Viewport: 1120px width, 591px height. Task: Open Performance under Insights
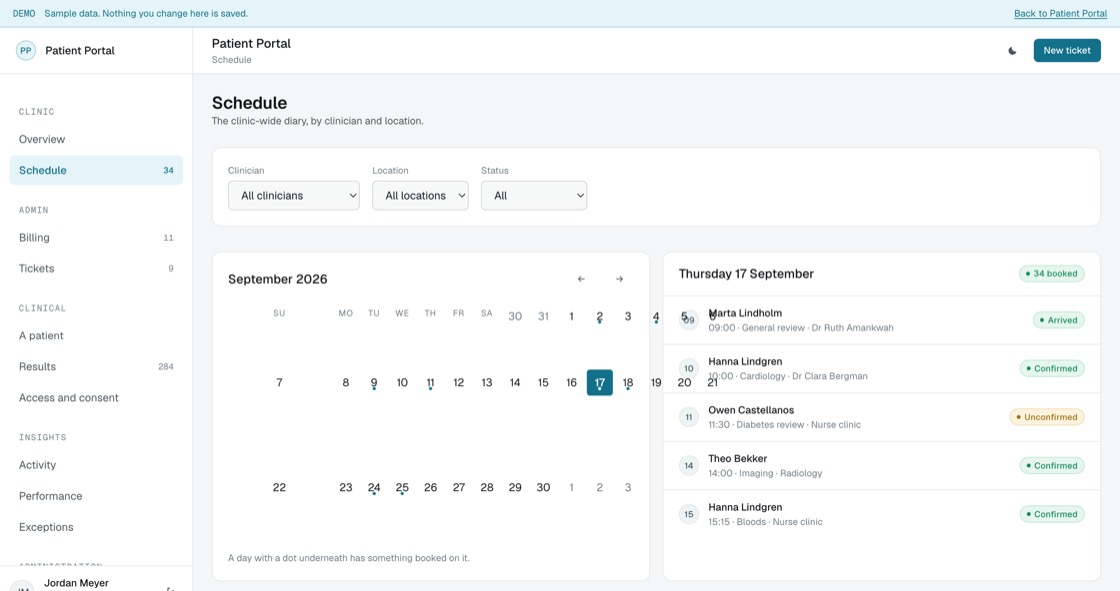96,496
